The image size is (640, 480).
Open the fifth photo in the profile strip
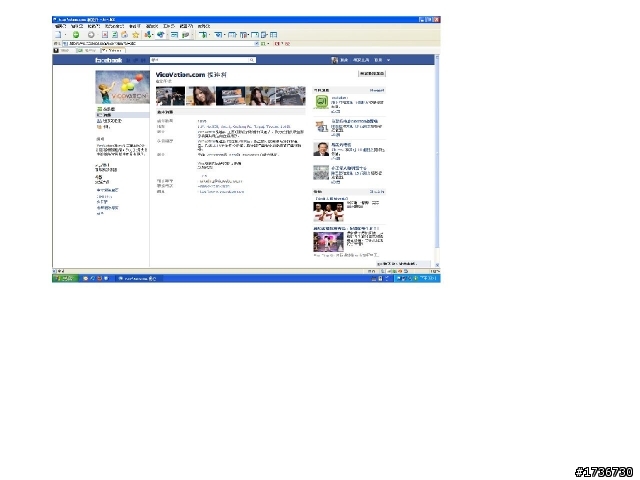291,96
